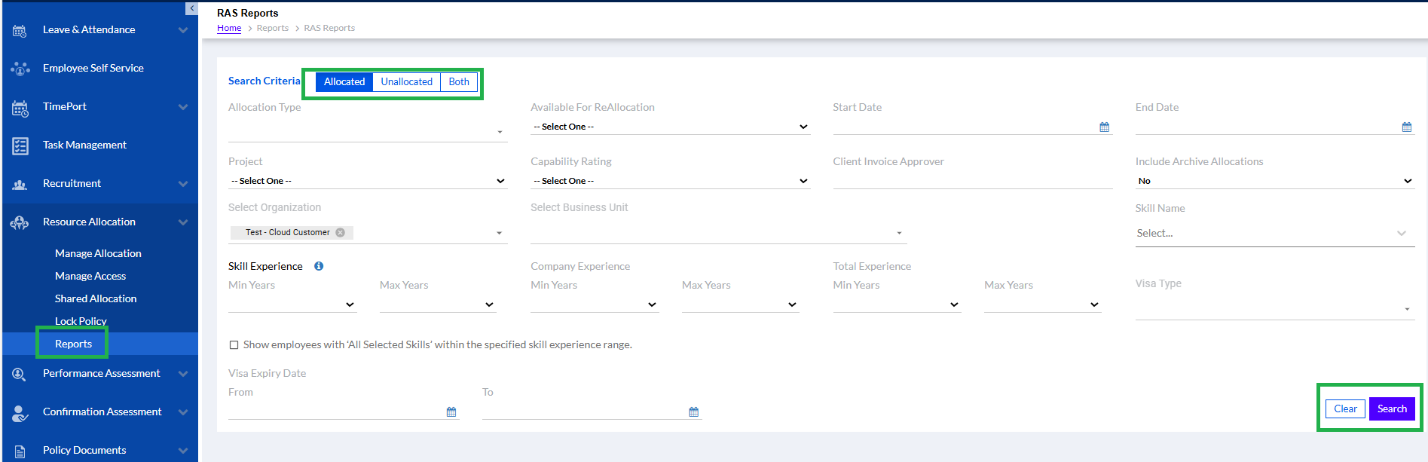Select the Unallocated search criteria option

pos(407,82)
